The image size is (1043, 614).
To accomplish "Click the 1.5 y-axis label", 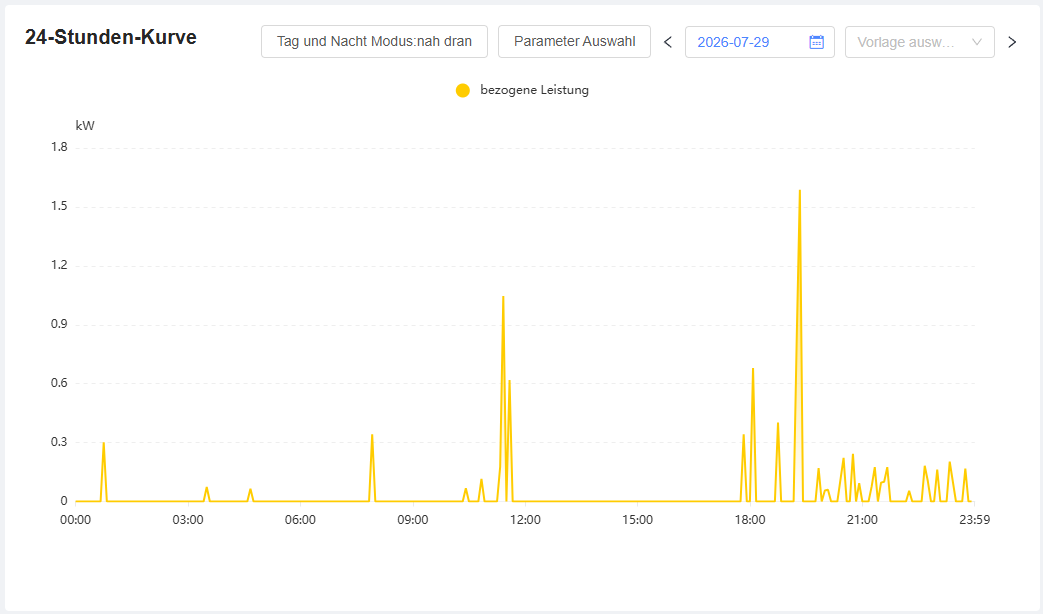I will [59, 206].
